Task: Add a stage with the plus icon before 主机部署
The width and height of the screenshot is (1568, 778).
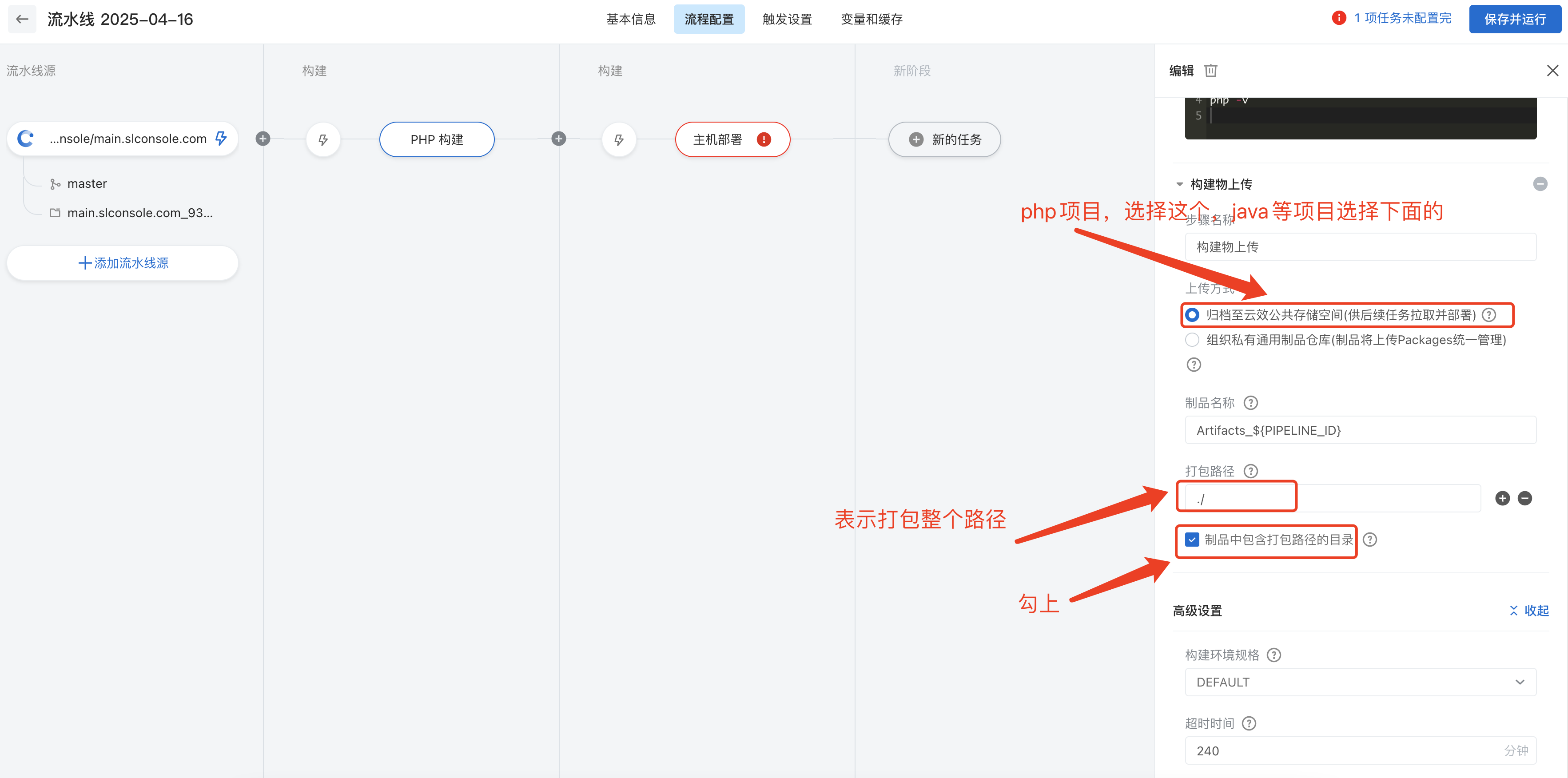Action: click(558, 139)
